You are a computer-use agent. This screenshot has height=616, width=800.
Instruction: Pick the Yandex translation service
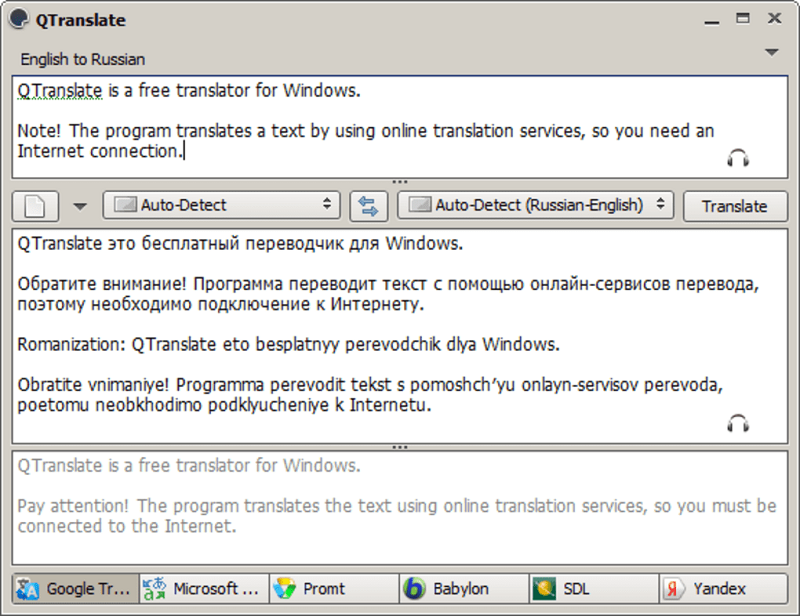pyautogui.click(x=722, y=588)
